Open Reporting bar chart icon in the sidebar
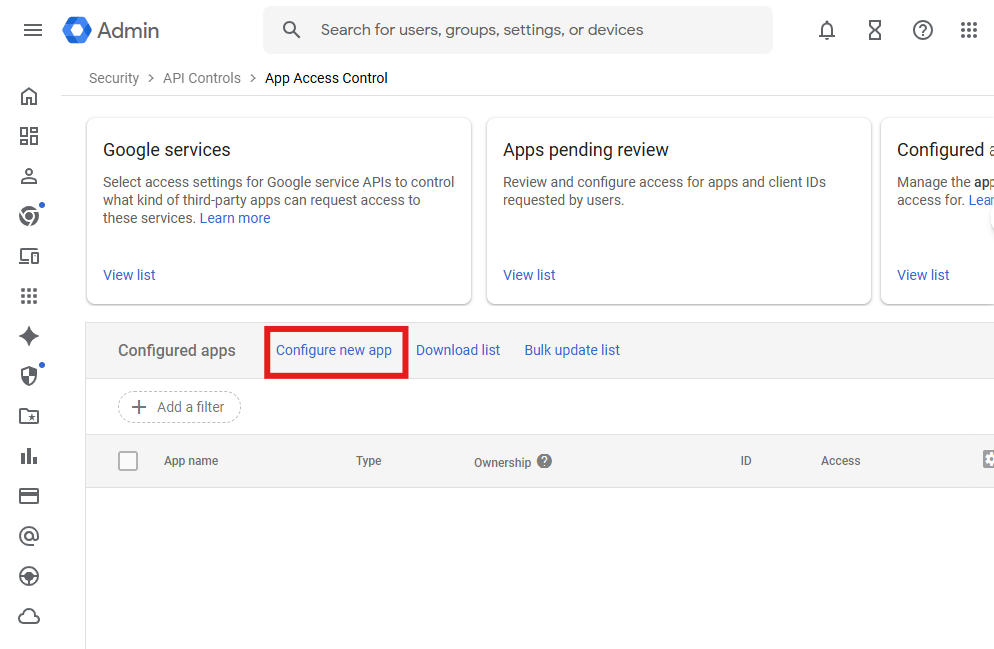 coord(29,456)
